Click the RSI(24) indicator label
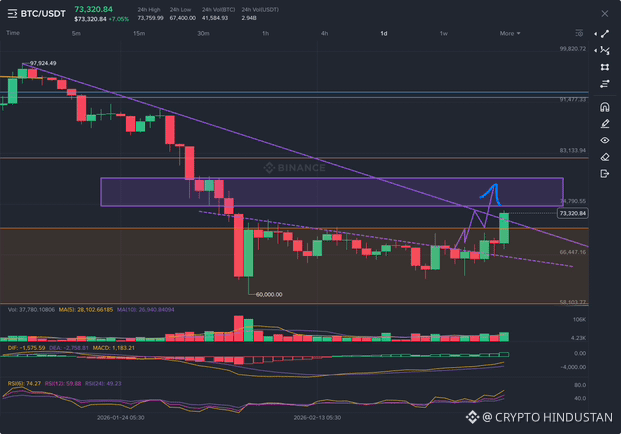Viewport: 621px width, 434px height. click(103, 383)
